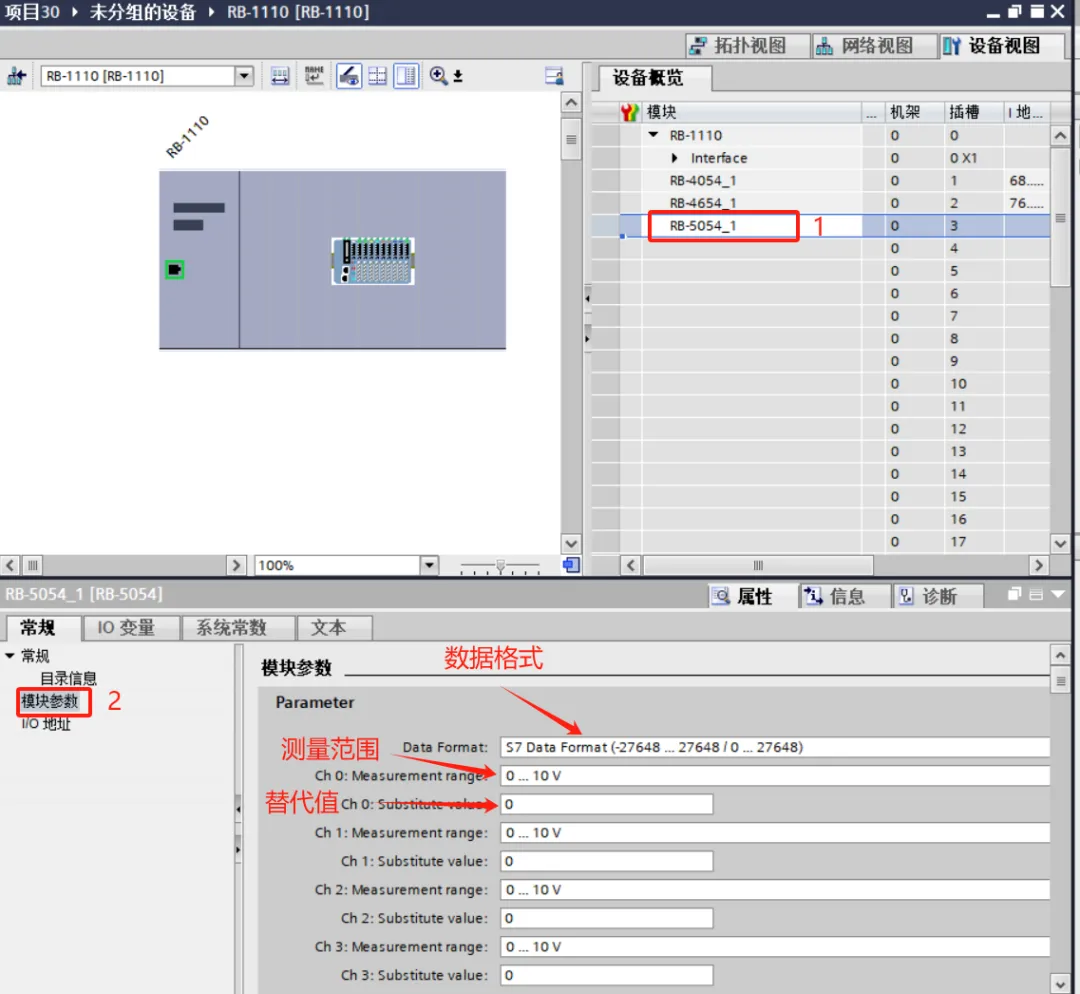This screenshot has height=994, width=1080.
Task: Collapse the RB-1110 tree row
Action: (654, 135)
